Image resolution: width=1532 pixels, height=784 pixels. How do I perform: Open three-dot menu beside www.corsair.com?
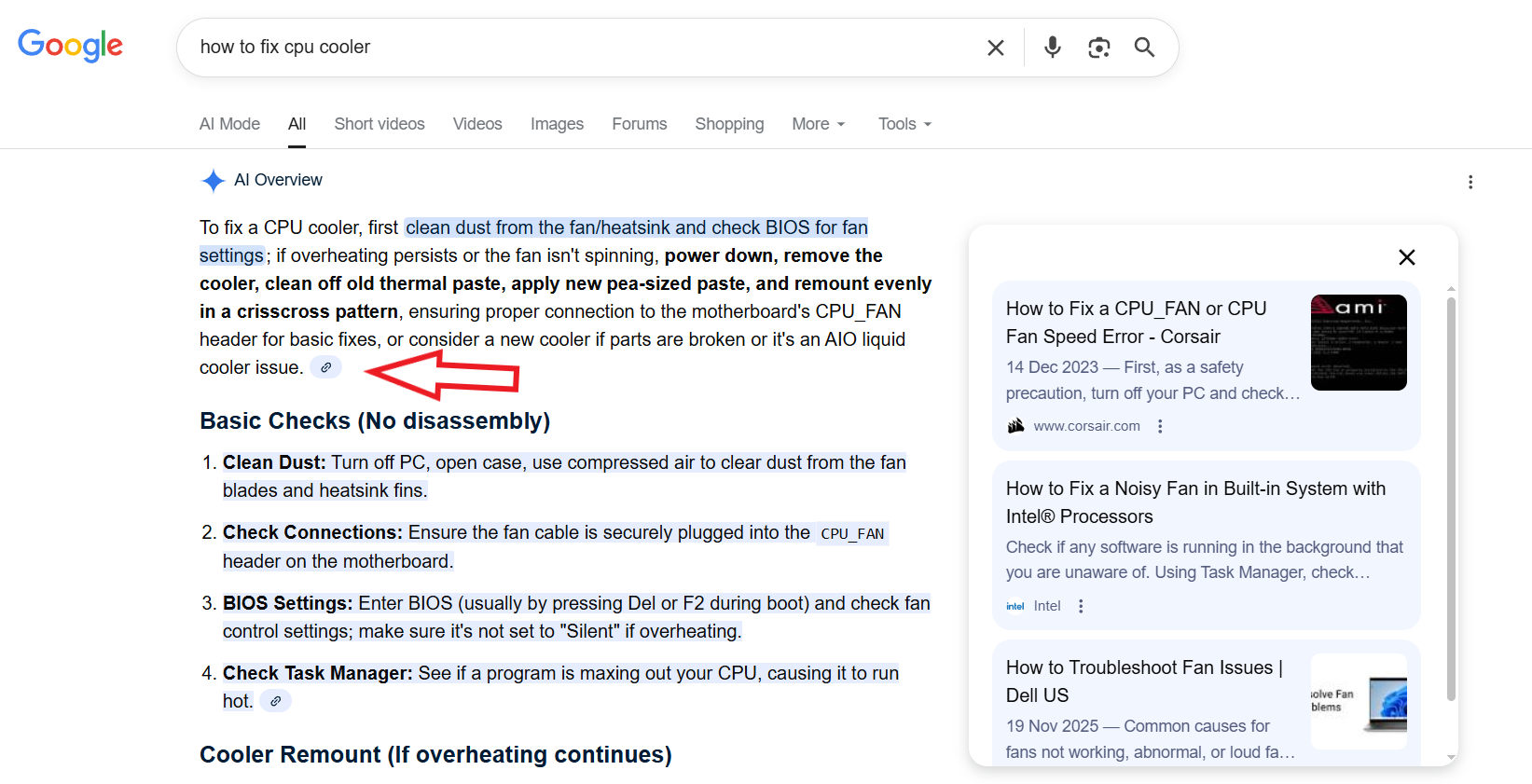(x=1160, y=426)
